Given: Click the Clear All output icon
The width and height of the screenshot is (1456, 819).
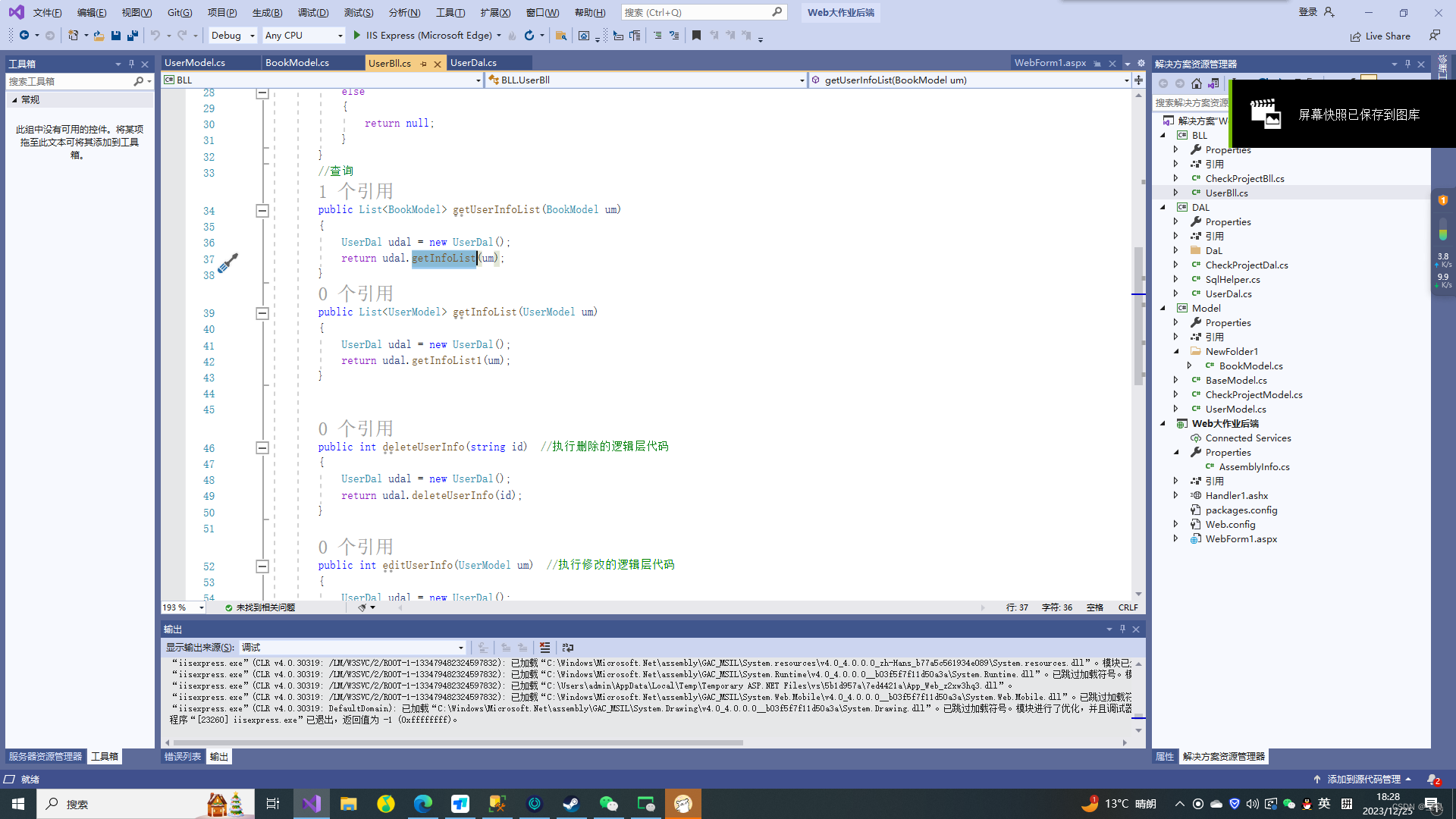Looking at the screenshot, I should pyautogui.click(x=544, y=648).
